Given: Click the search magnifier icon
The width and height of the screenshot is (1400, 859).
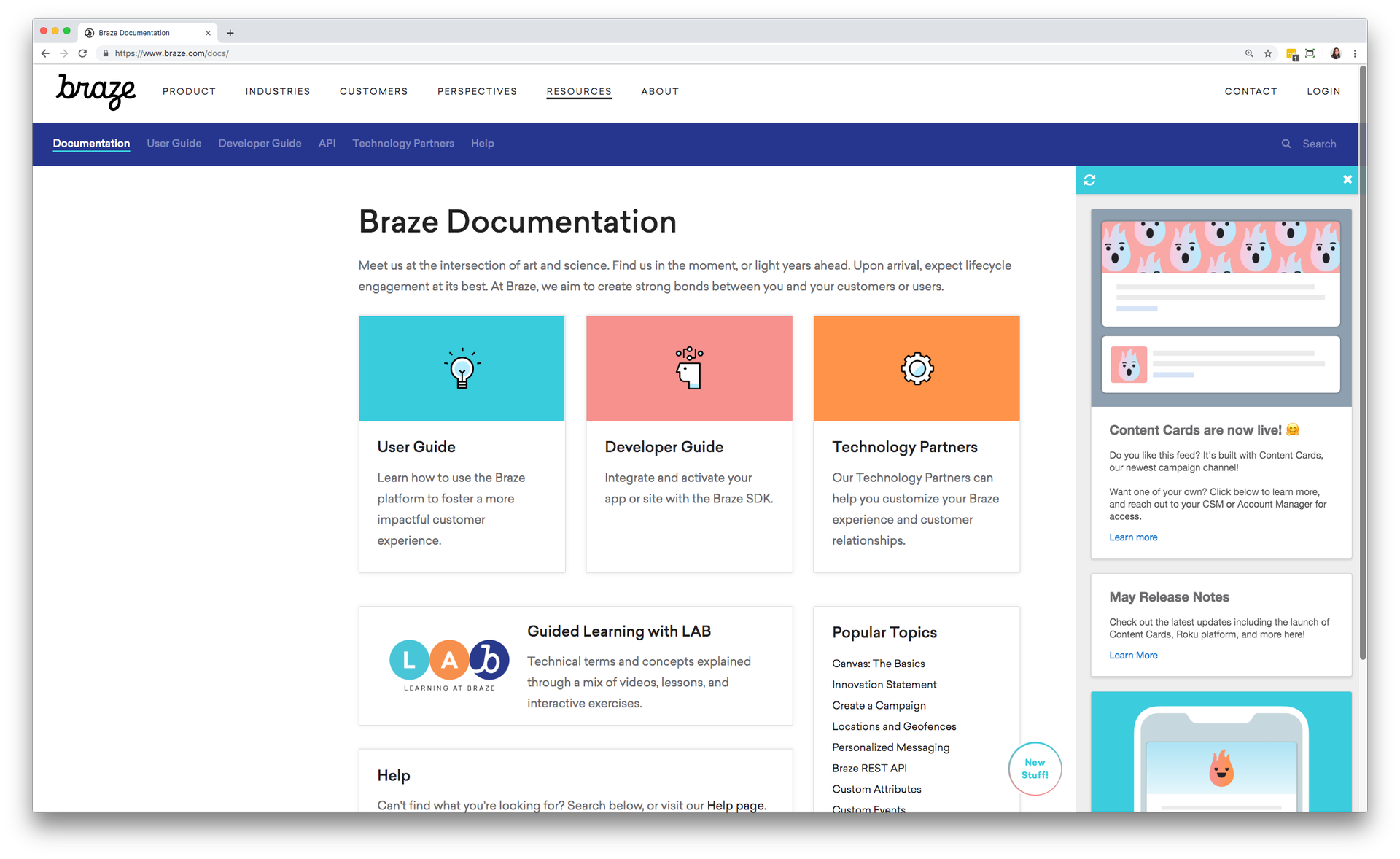Looking at the screenshot, I should click(1286, 144).
